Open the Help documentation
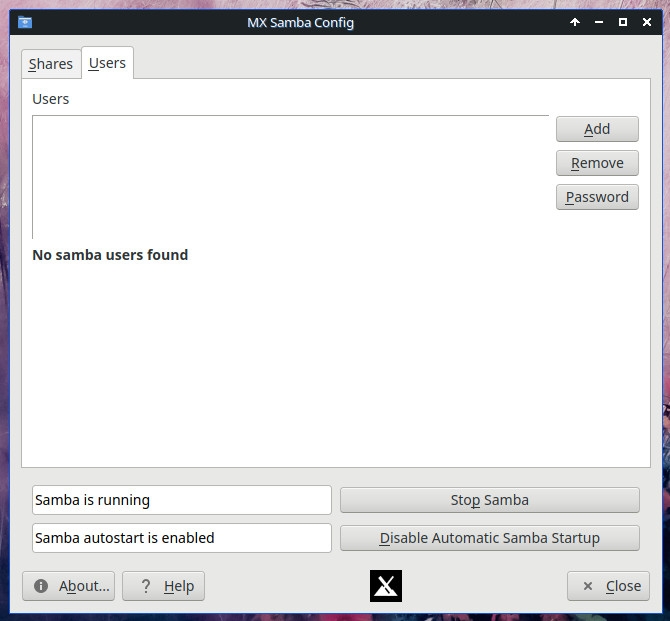Image resolution: width=670 pixels, height=621 pixels. [163, 586]
